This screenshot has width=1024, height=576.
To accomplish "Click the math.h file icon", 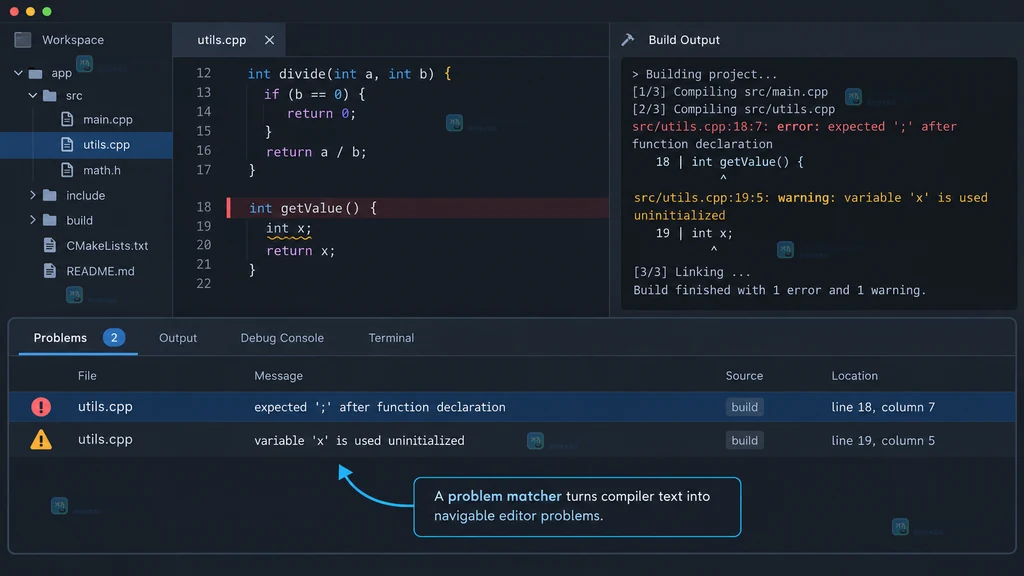I will pyautogui.click(x=67, y=170).
